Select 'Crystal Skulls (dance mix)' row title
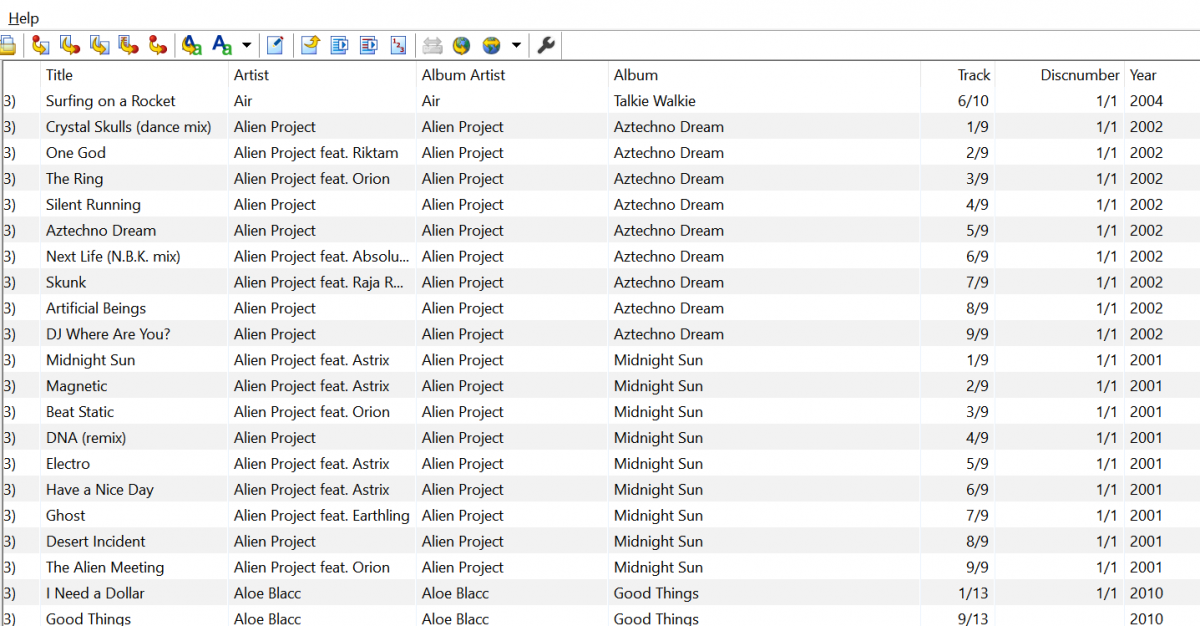1200x626 pixels. (129, 127)
